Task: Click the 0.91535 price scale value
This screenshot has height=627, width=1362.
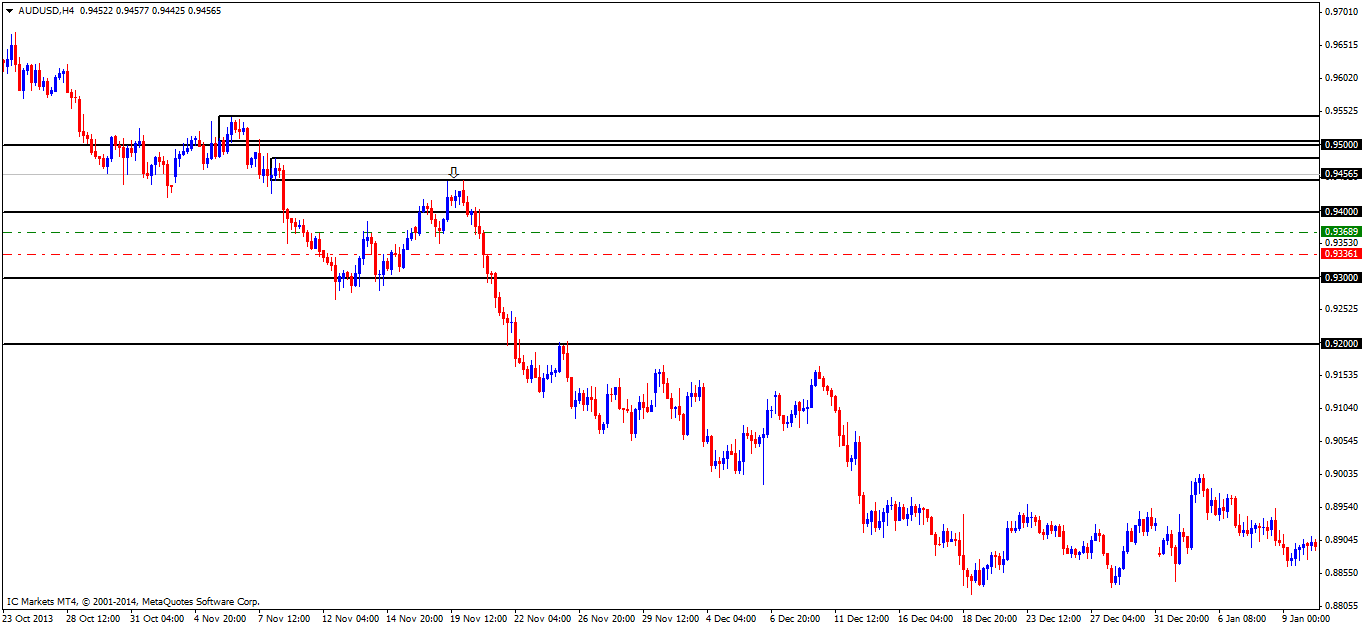Action: [x=1341, y=375]
